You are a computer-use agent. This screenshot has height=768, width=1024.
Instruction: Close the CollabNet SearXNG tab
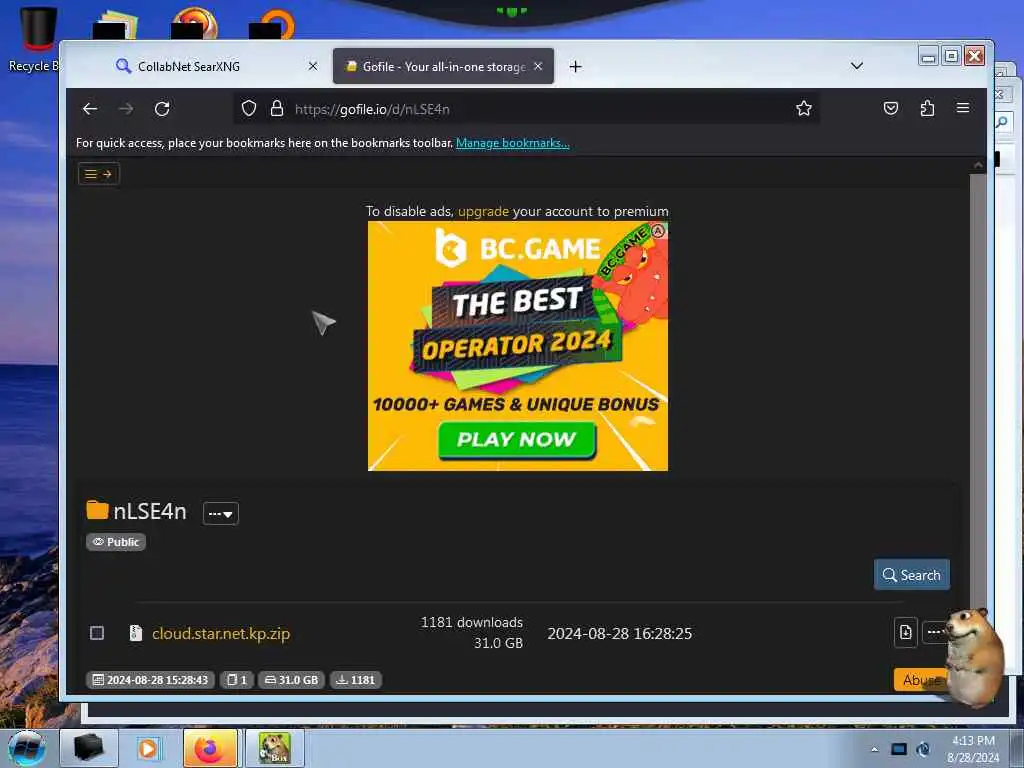click(313, 66)
